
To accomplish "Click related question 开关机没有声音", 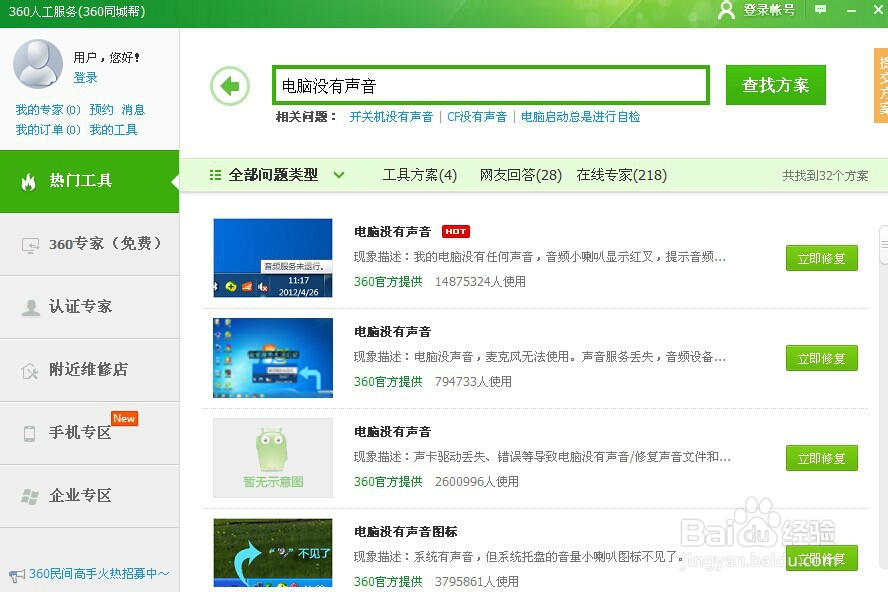I will (x=391, y=117).
